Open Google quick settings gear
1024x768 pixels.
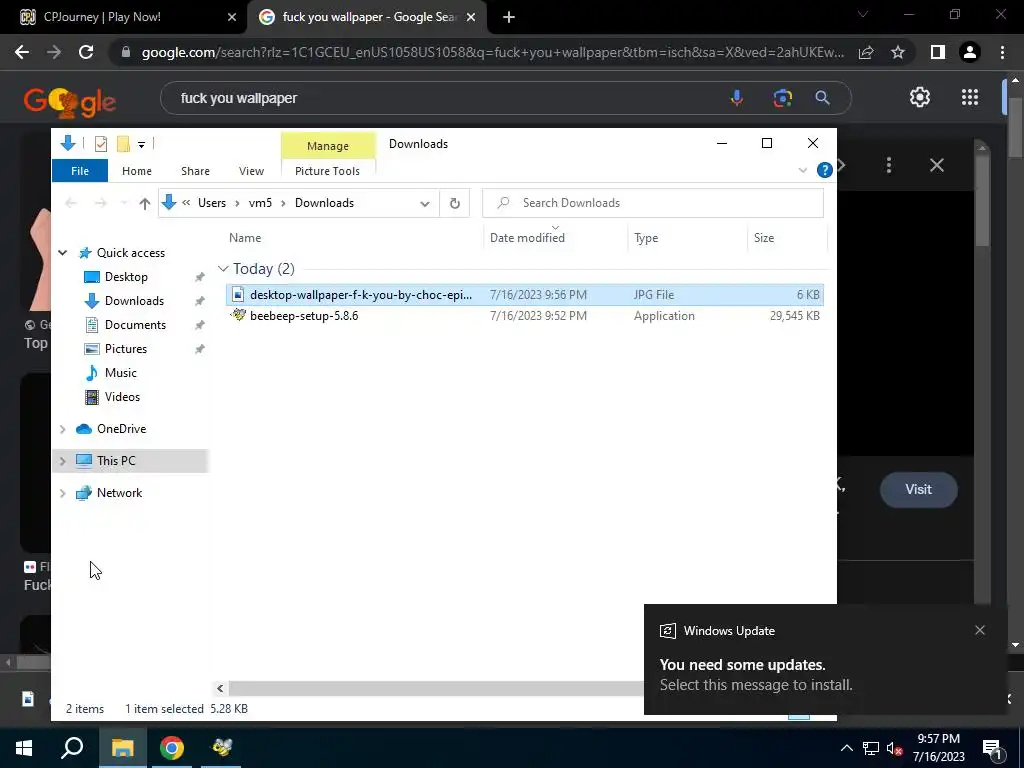pos(920,97)
